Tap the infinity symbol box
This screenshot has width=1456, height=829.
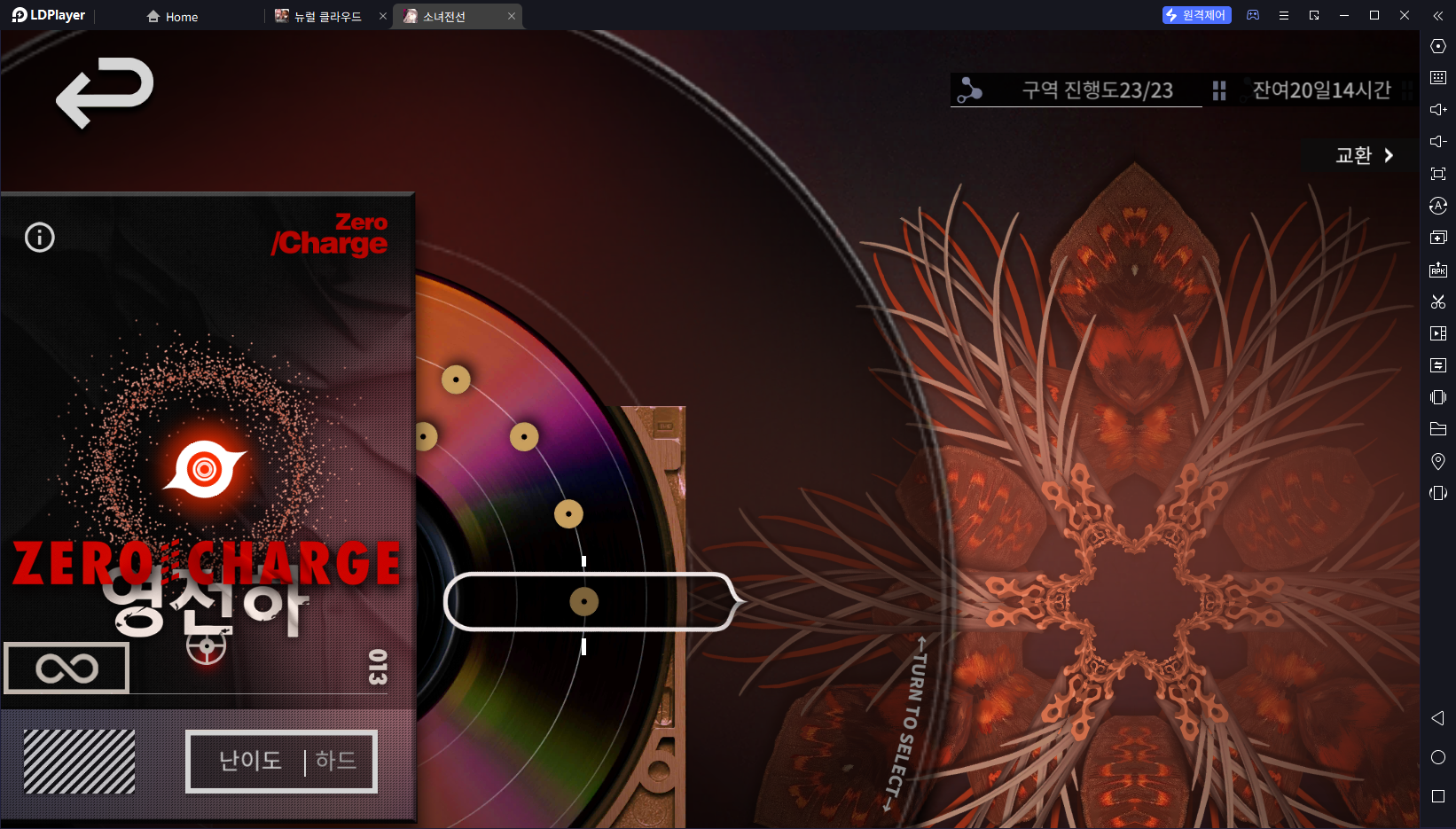point(67,668)
